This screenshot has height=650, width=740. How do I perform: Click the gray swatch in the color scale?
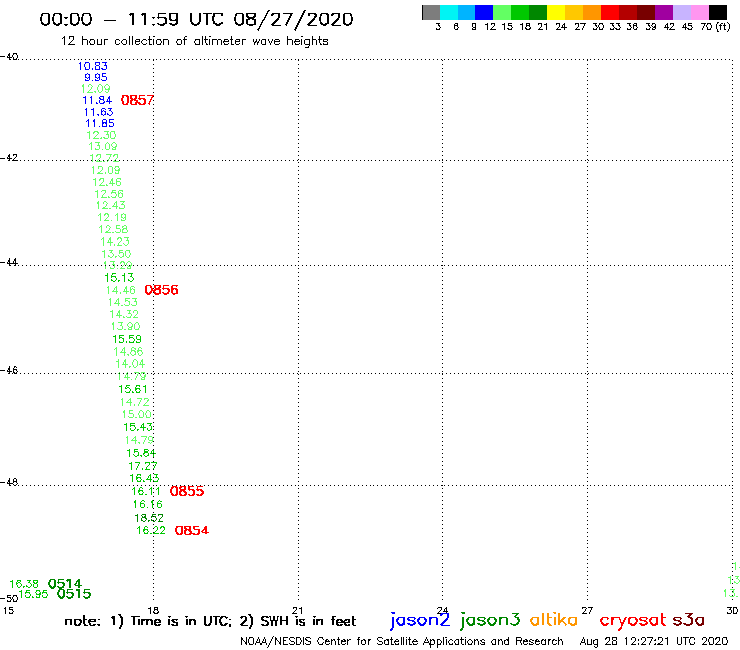tap(431, 12)
